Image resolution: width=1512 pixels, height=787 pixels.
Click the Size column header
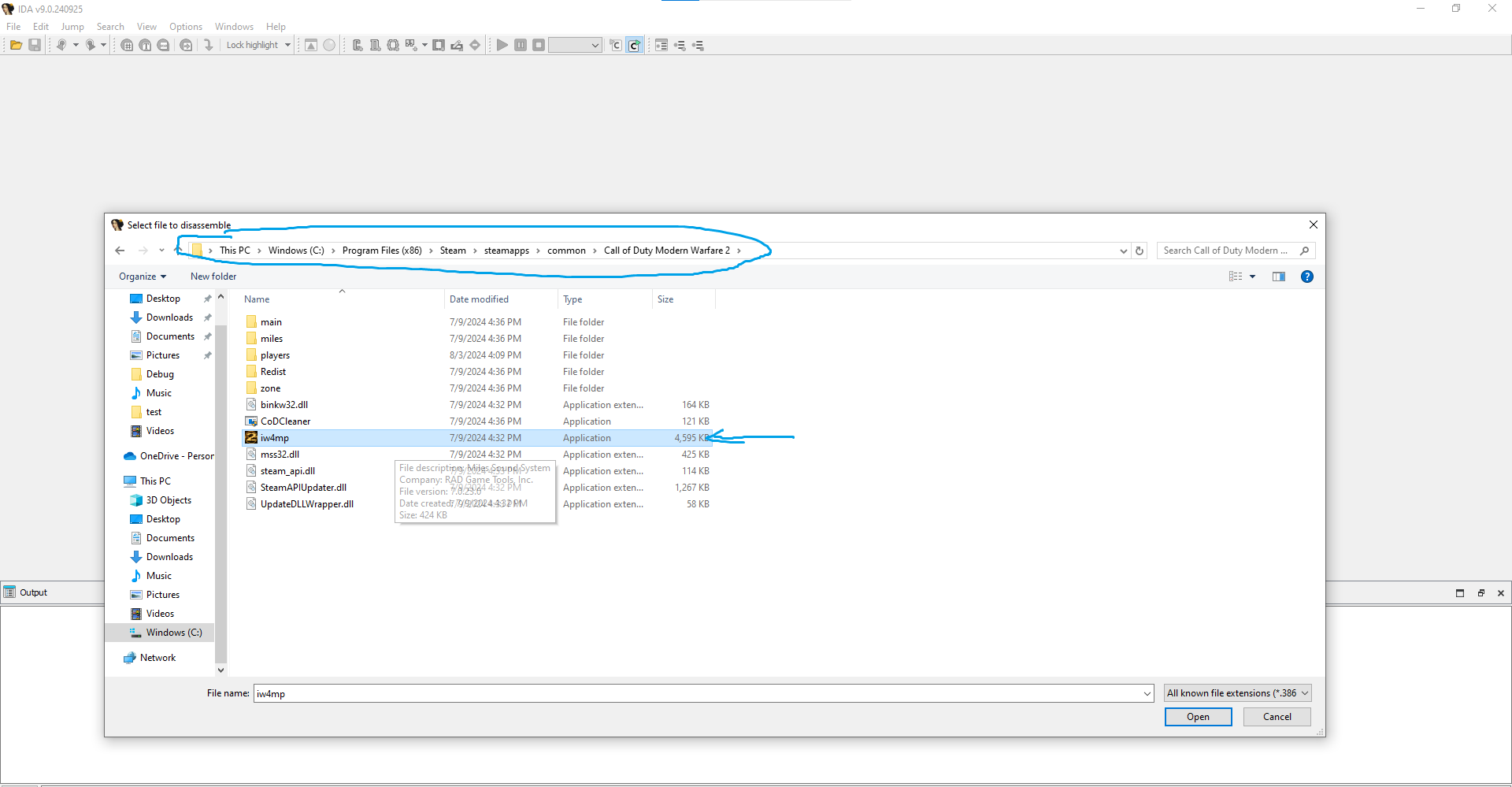tap(665, 299)
